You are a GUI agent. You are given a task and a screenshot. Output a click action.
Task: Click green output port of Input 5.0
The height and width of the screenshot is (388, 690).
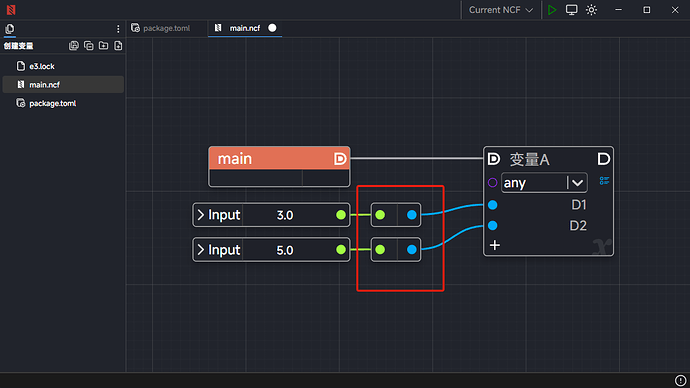pyautogui.click(x=341, y=250)
